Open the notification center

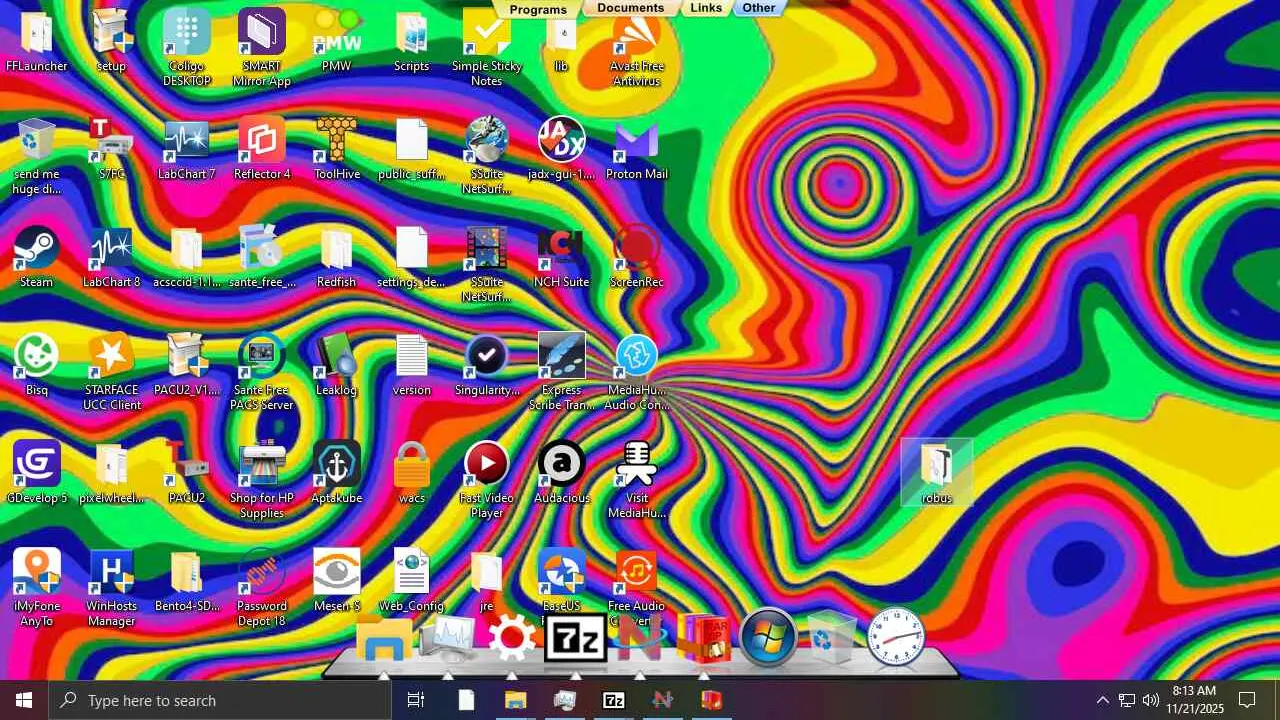[x=1247, y=700]
